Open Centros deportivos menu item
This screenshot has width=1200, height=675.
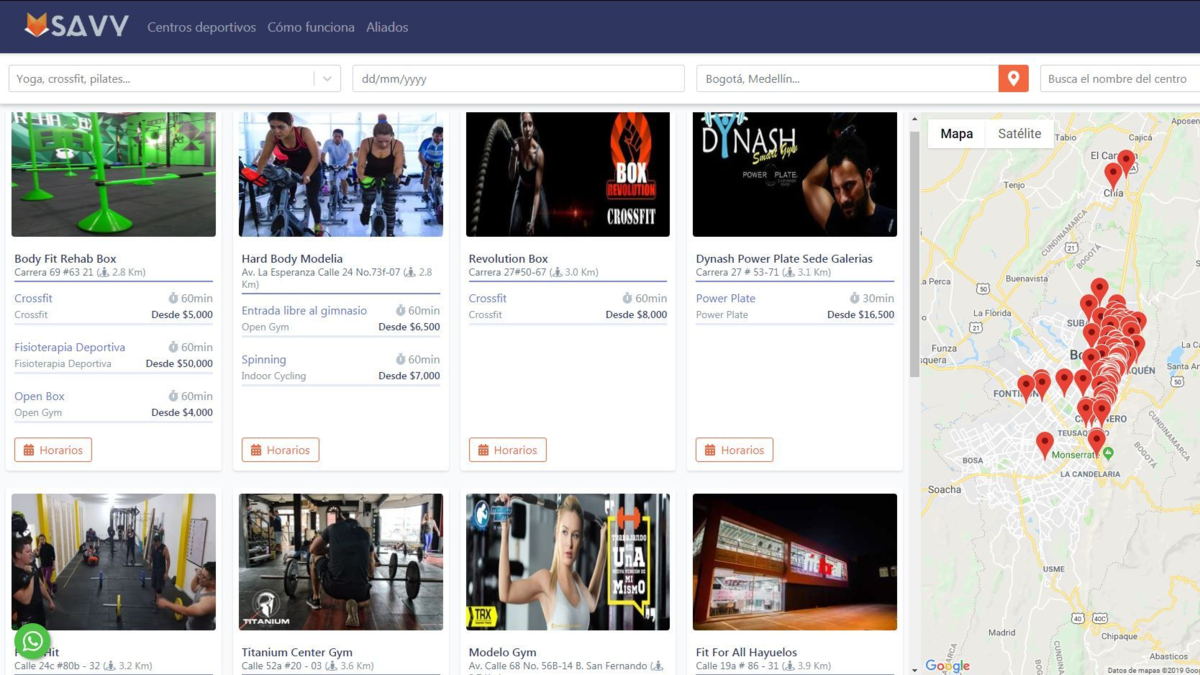pyautogui.click(x=201, y=27)
